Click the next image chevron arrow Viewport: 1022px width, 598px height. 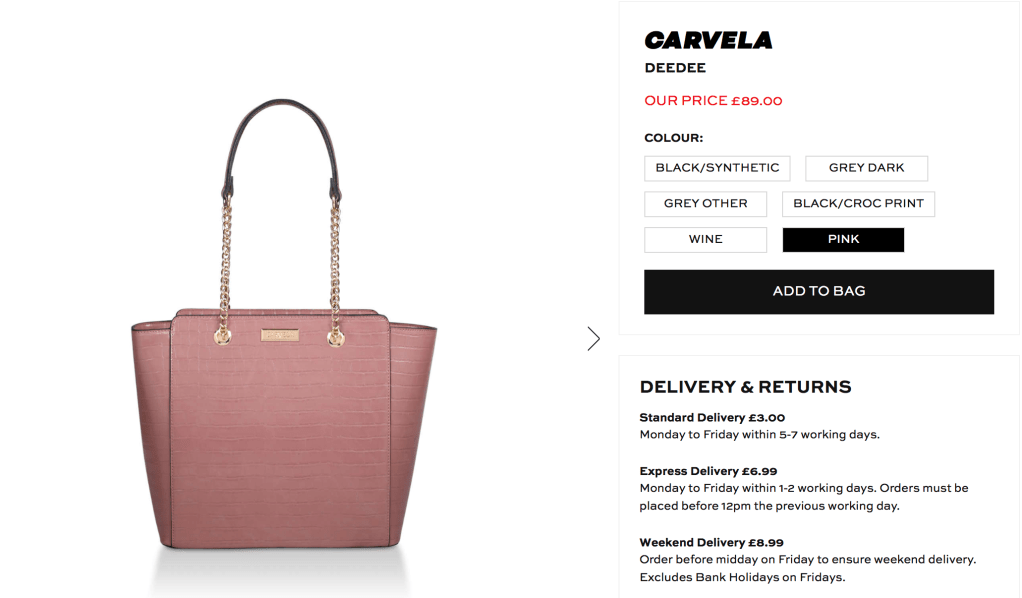click(x=593, y=338)
